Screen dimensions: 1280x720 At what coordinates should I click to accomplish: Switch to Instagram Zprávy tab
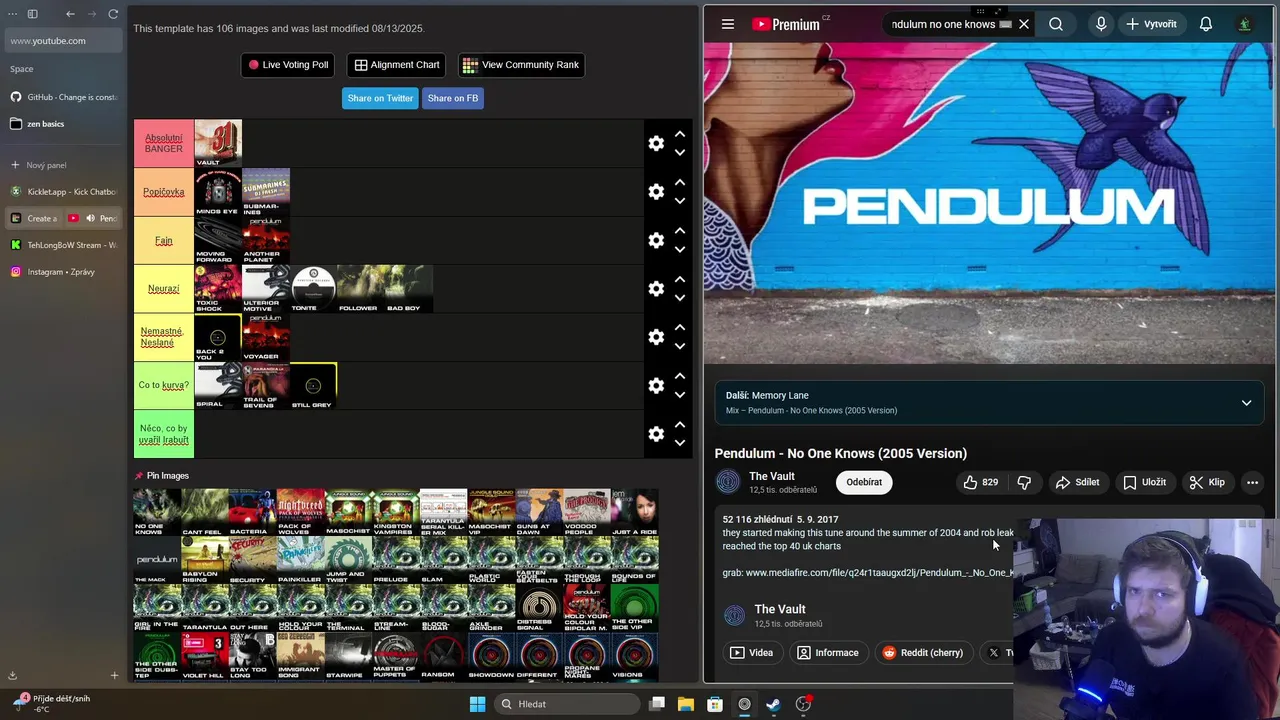[x=64, y=272]
